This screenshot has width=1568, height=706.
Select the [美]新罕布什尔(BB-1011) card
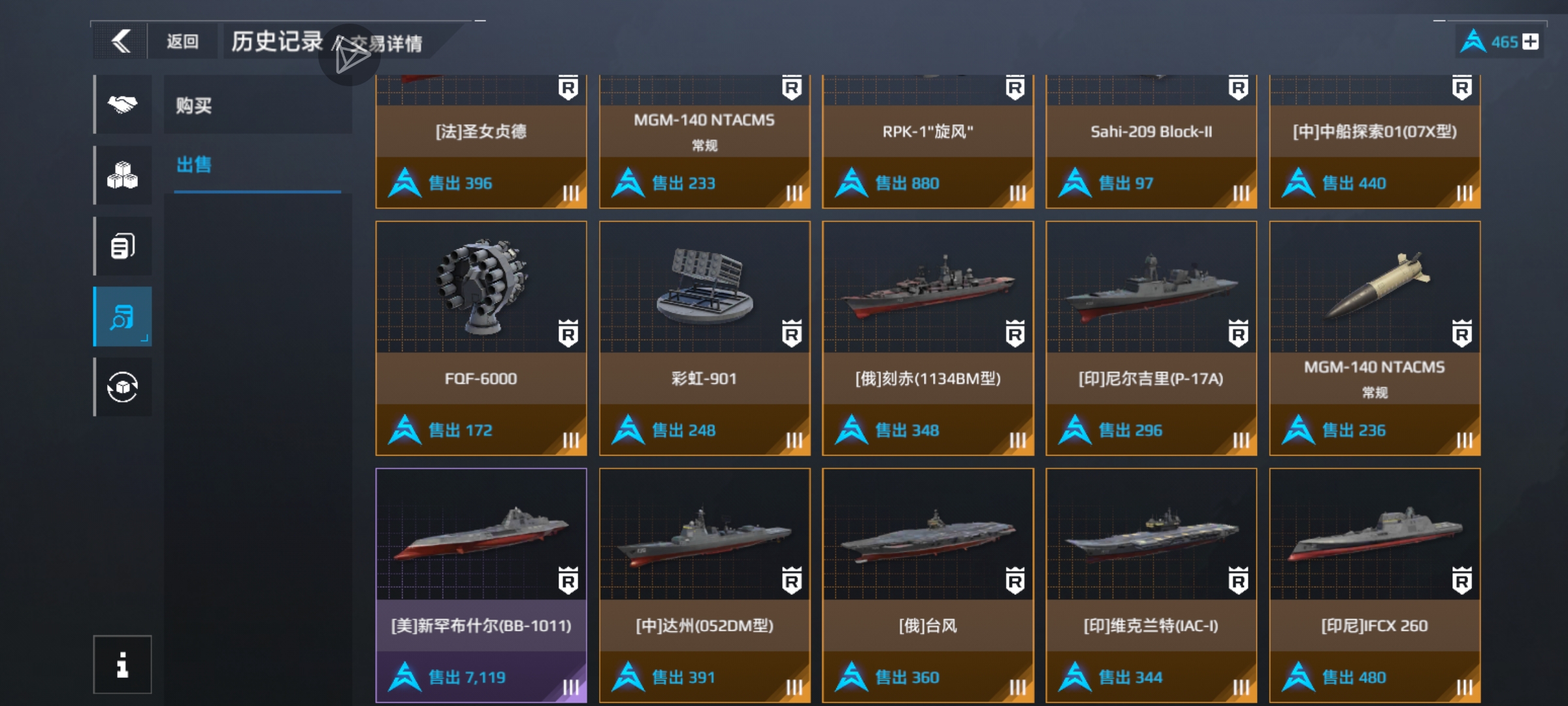482,585
